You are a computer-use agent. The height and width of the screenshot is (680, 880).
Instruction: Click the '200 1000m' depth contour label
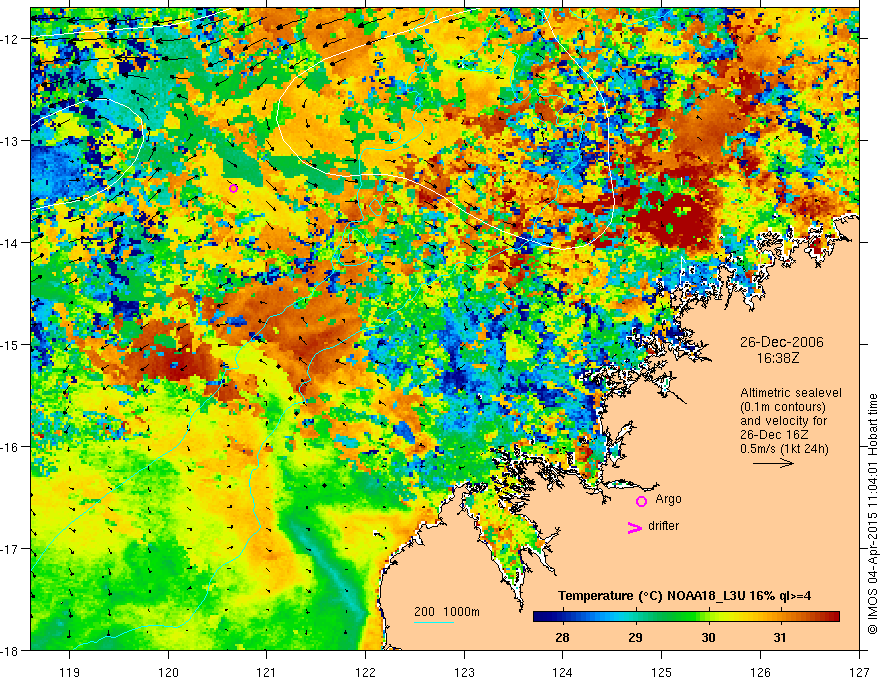click(x=447, y=612)
